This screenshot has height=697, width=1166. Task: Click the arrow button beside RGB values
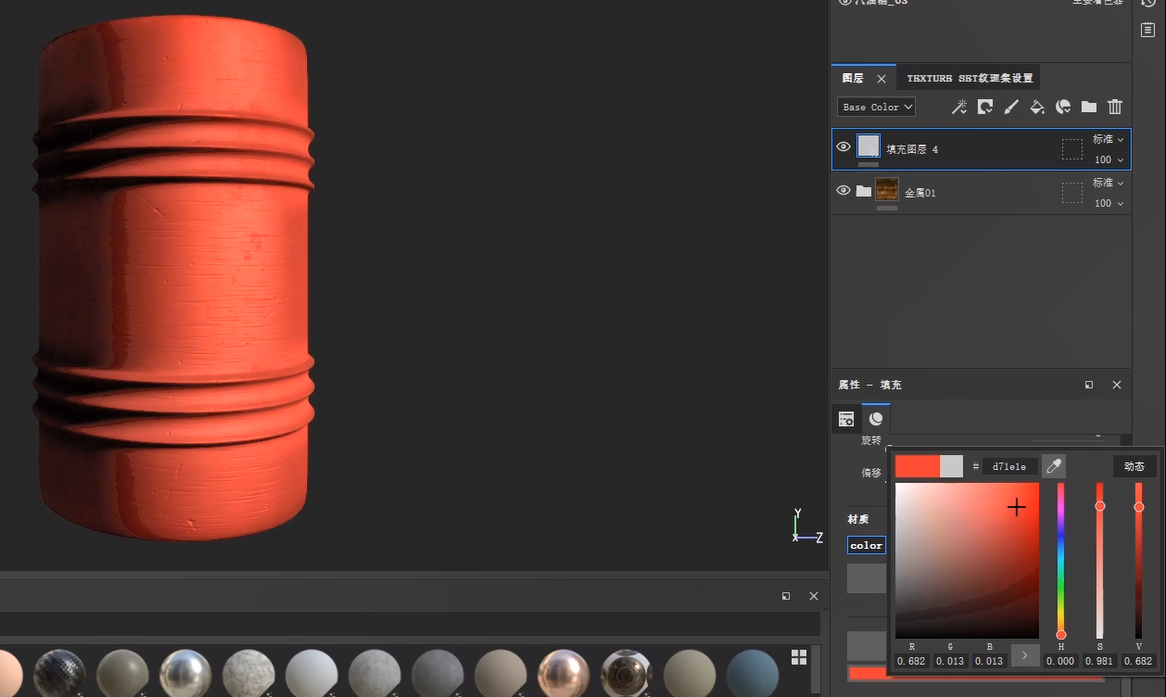click(x=1025, y=655)
